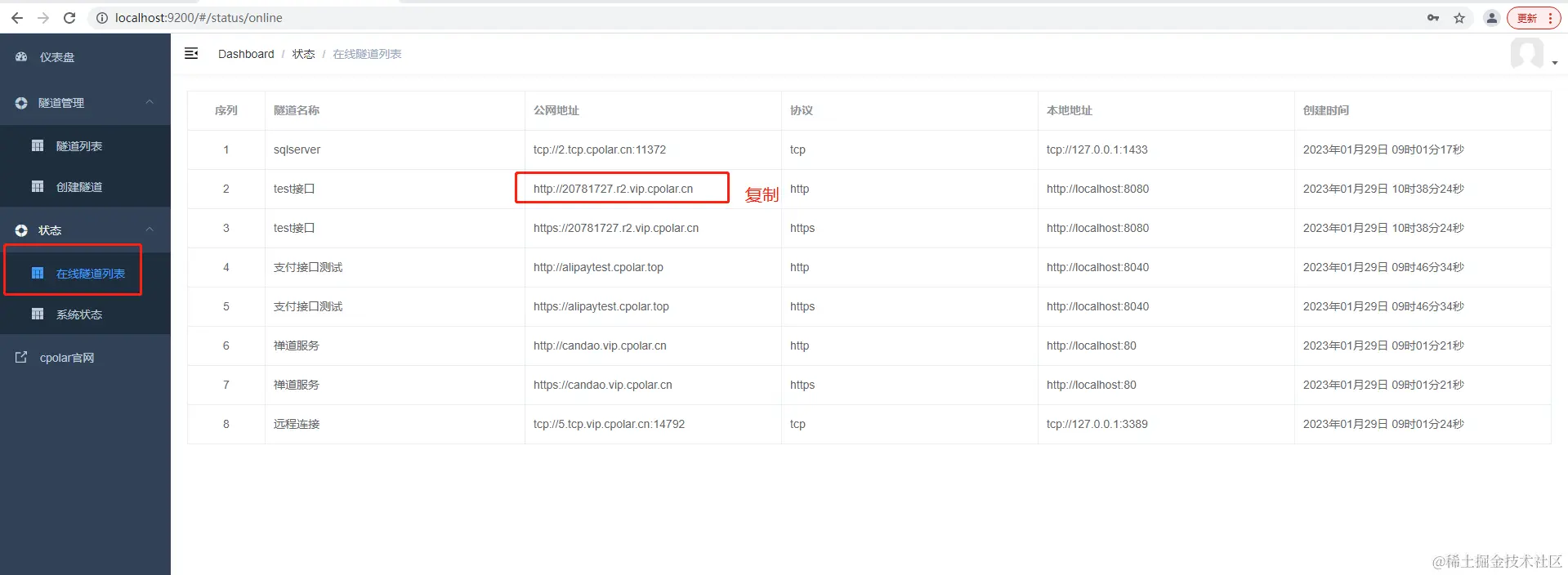The image size is (1568, 575).
Task: Click the address bar URL
Action: [199, 18]
